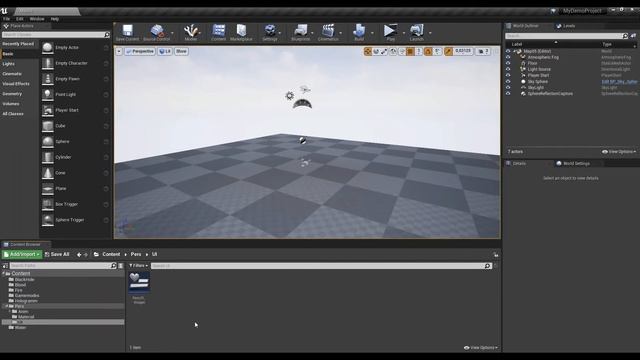Hide the Player Start actor
The height and width of the screenshot is (360, 640).
tap(508, 76)
